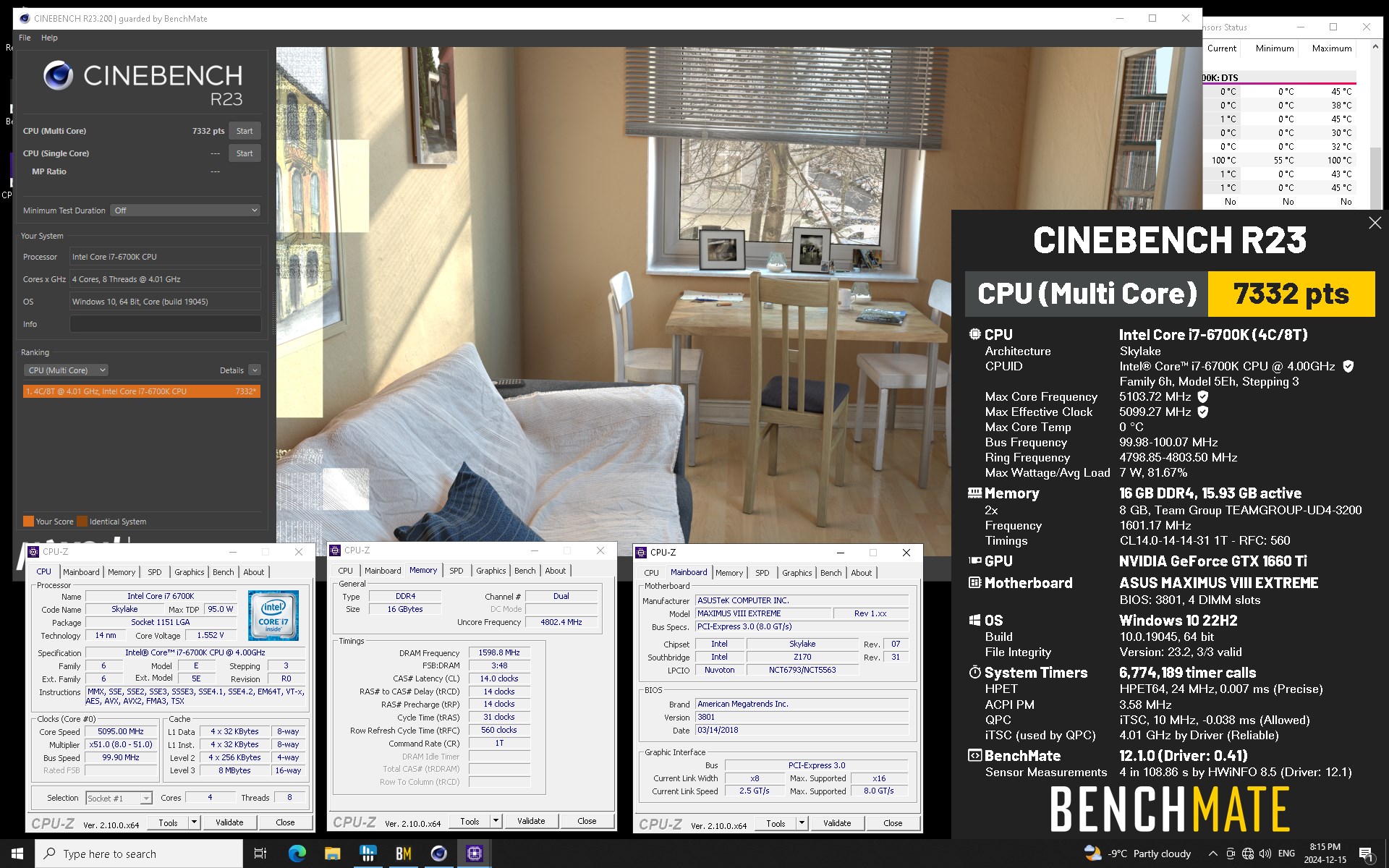Click the Info input field in Cinebench

coord(165,324)
